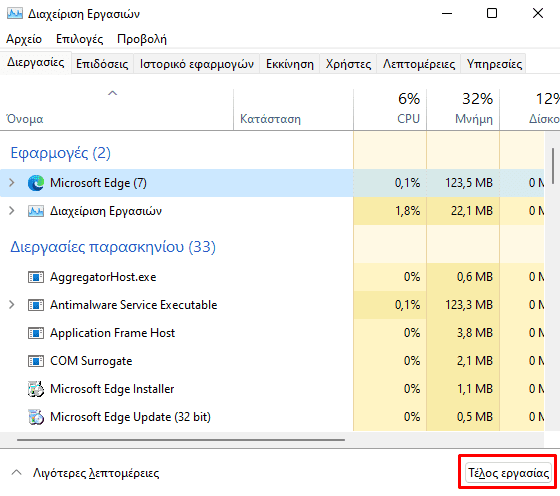Click the COM Surrogate process icon
This screenshot has height=496, width=560.
[x=36, y=361]
